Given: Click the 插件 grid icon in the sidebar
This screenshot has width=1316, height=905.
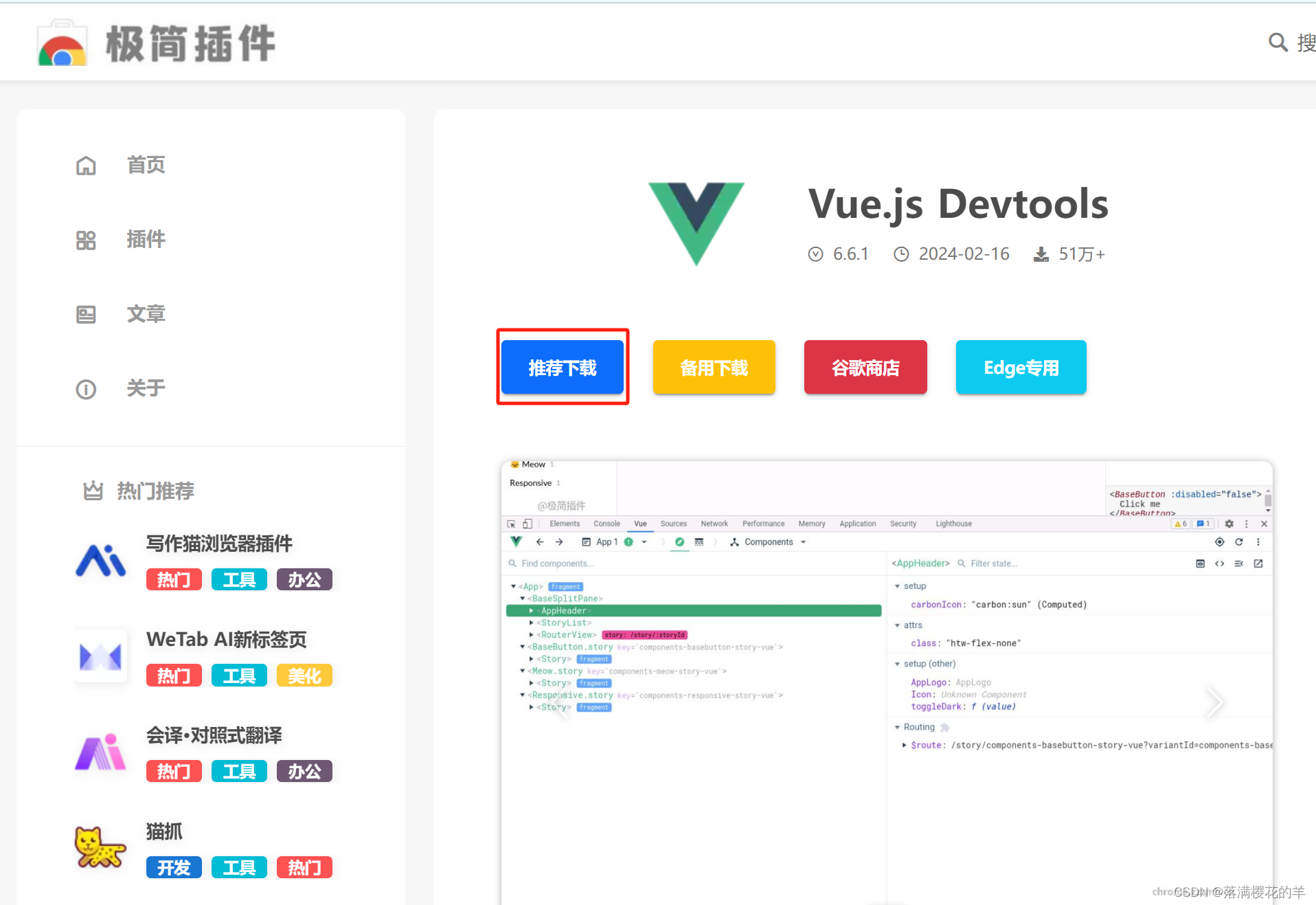Looking at the screenshot, I should [x=86, y=240].
